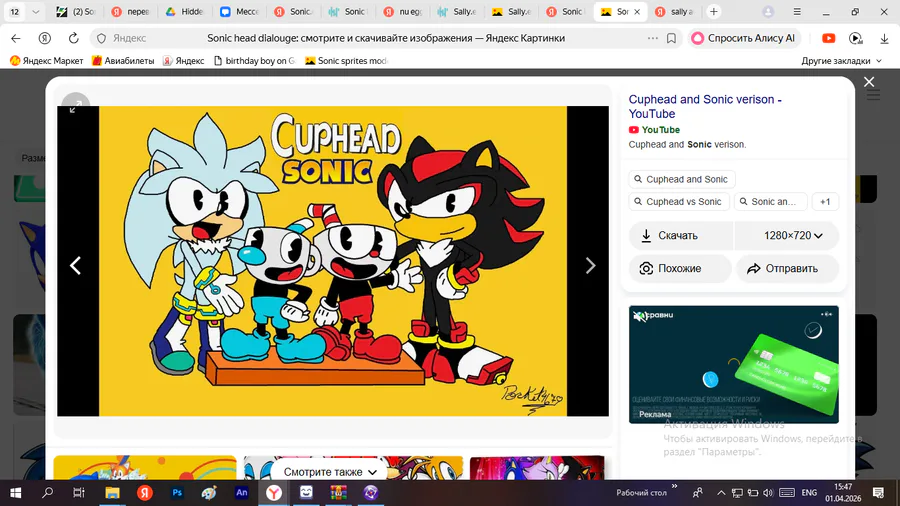
Task: Click 'Скачать' download button
Action: point(681,236)
